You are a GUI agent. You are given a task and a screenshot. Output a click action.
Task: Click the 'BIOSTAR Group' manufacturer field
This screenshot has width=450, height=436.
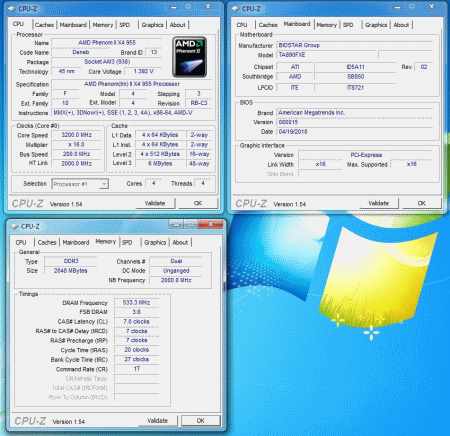(x=355, y=45)
